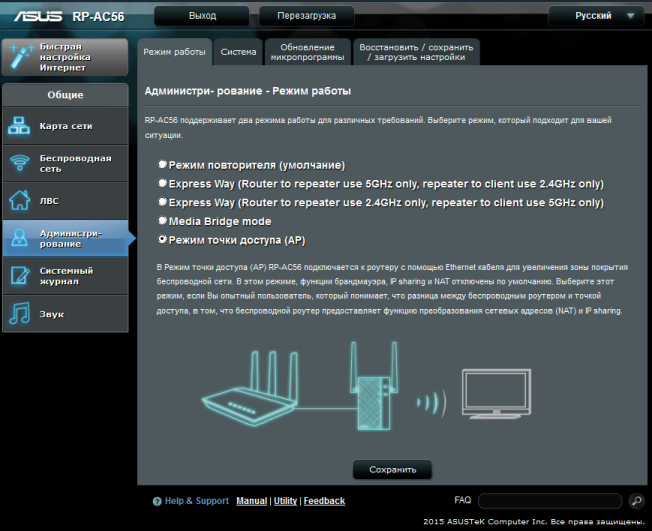This screenshot has width=652, height=531.
Task: Open the Feedback link
Action: click(x=324, y=501)
